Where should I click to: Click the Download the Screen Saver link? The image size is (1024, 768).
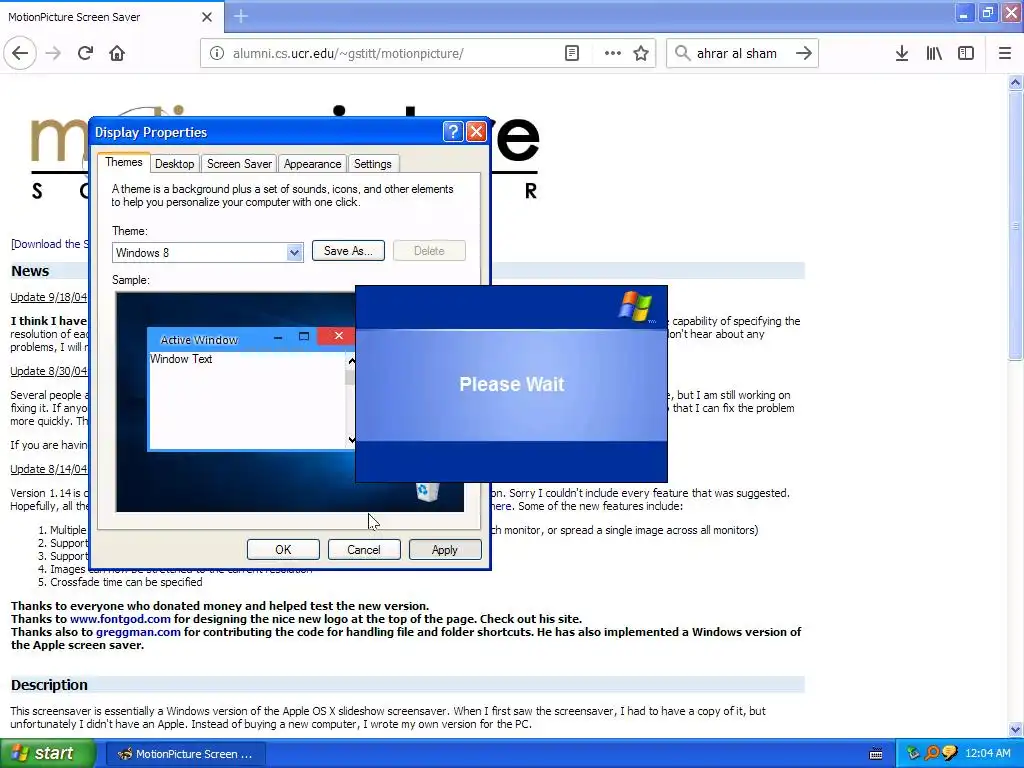[50, 244]
